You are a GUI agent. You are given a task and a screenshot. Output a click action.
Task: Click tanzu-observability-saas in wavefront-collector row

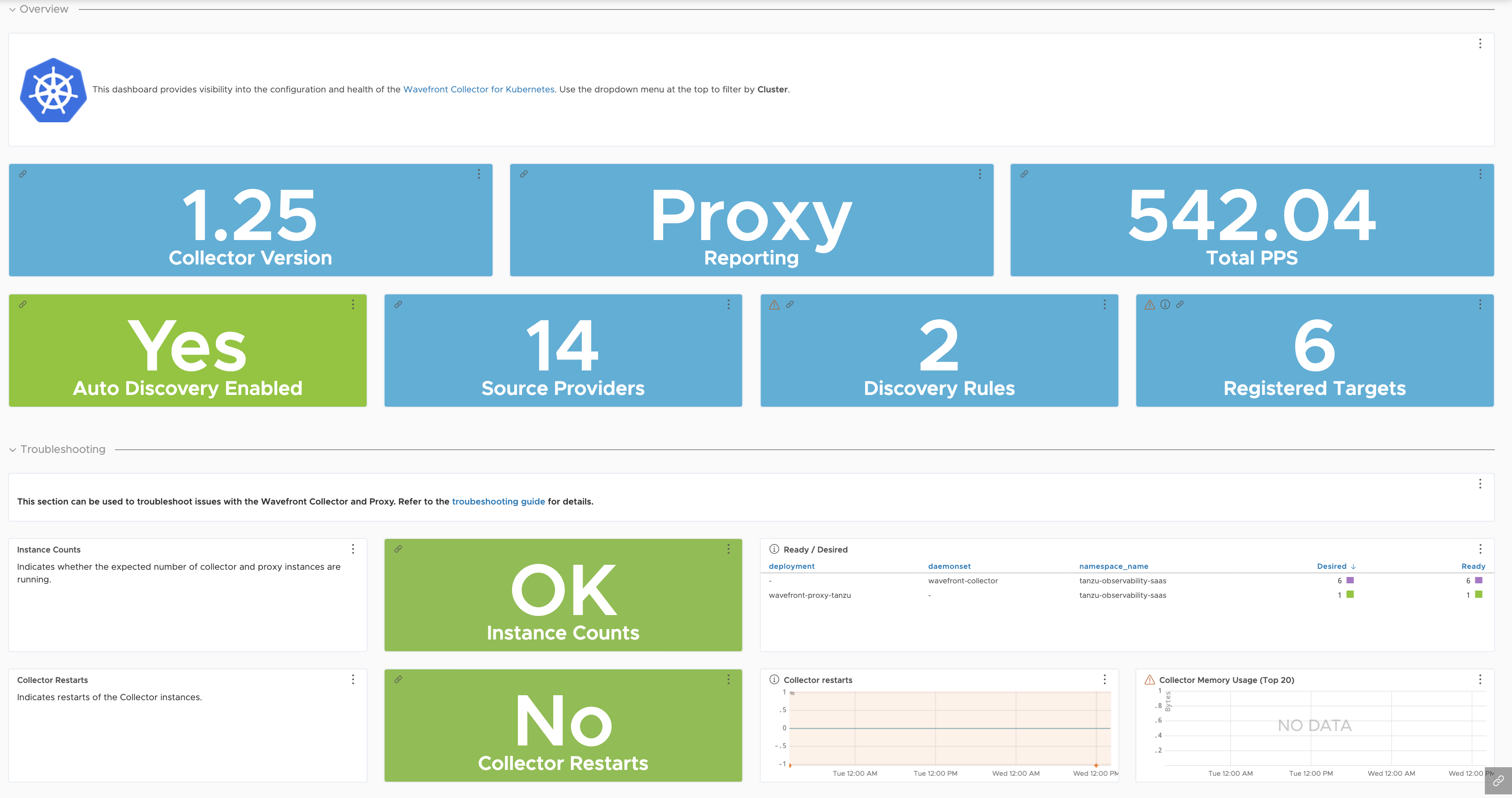point(1122,581)
